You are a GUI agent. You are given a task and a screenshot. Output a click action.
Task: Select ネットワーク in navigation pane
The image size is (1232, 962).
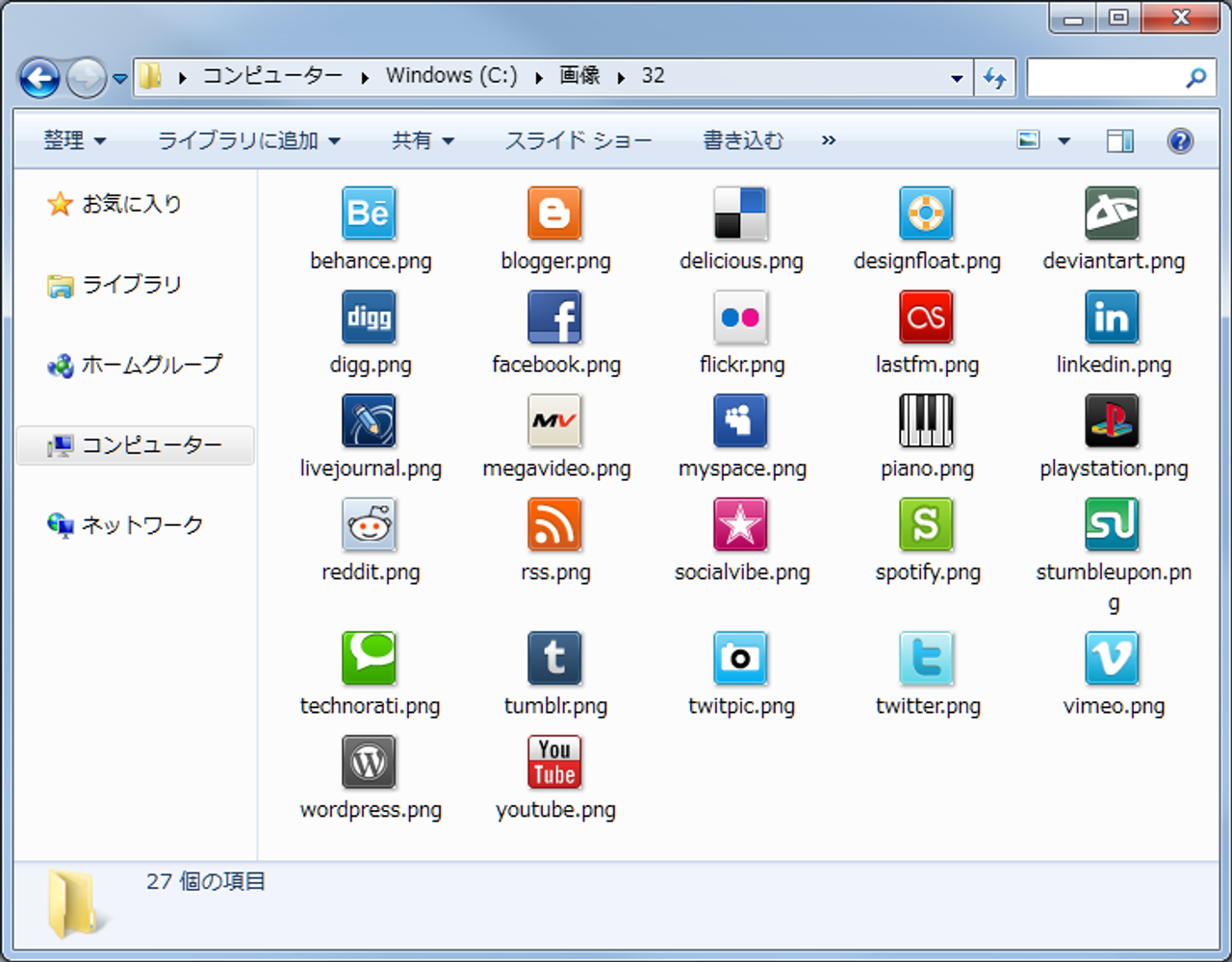[125, 524]
